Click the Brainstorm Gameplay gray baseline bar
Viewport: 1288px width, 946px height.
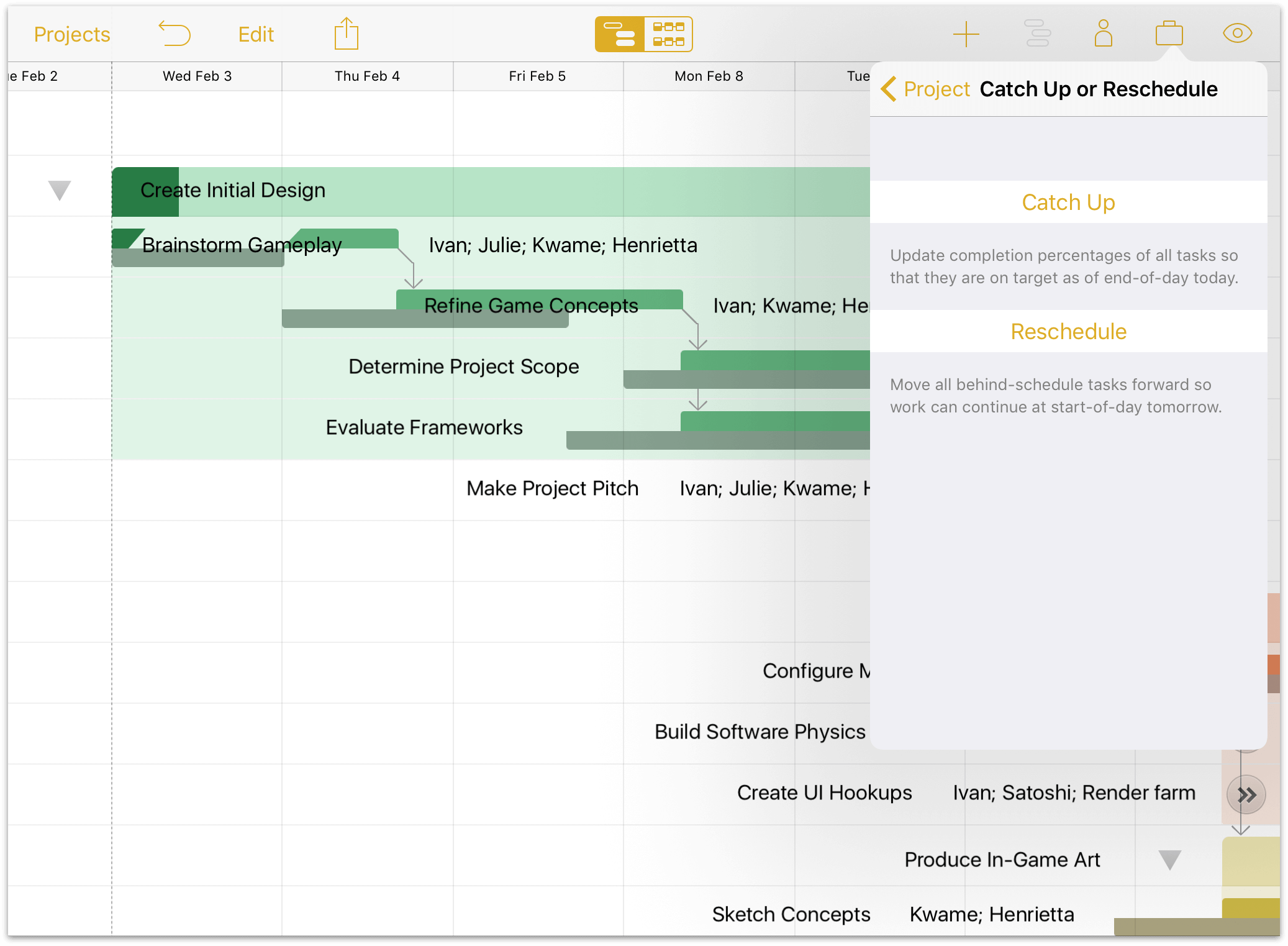point(197,258)
